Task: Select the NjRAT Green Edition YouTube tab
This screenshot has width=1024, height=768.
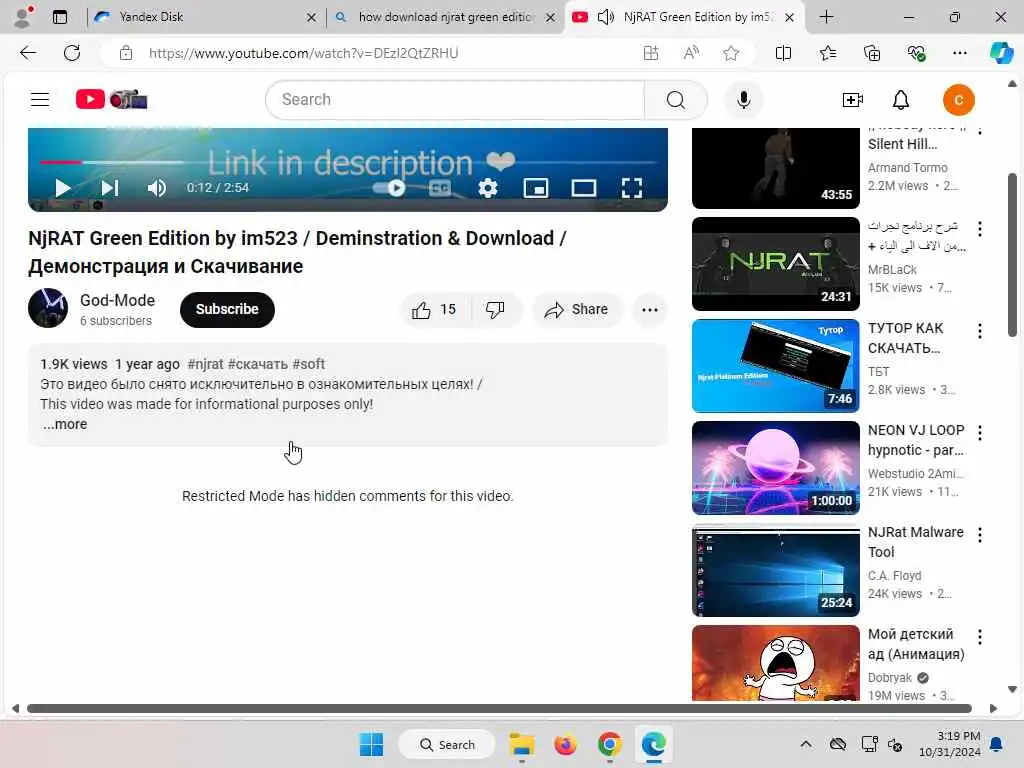Action: point(686,17)
